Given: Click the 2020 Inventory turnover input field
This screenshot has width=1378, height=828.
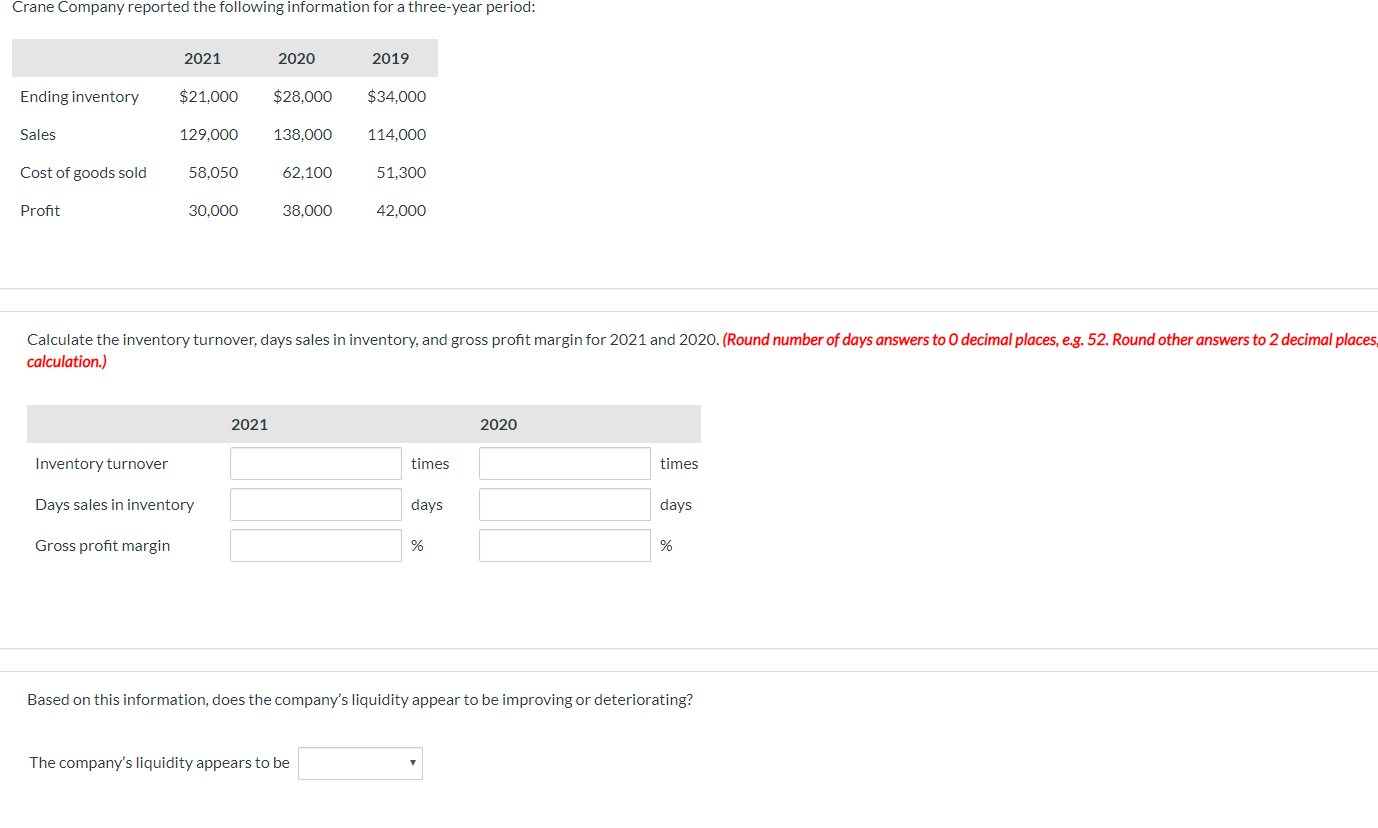Looking at the screenshot, I should pos(565,464).
